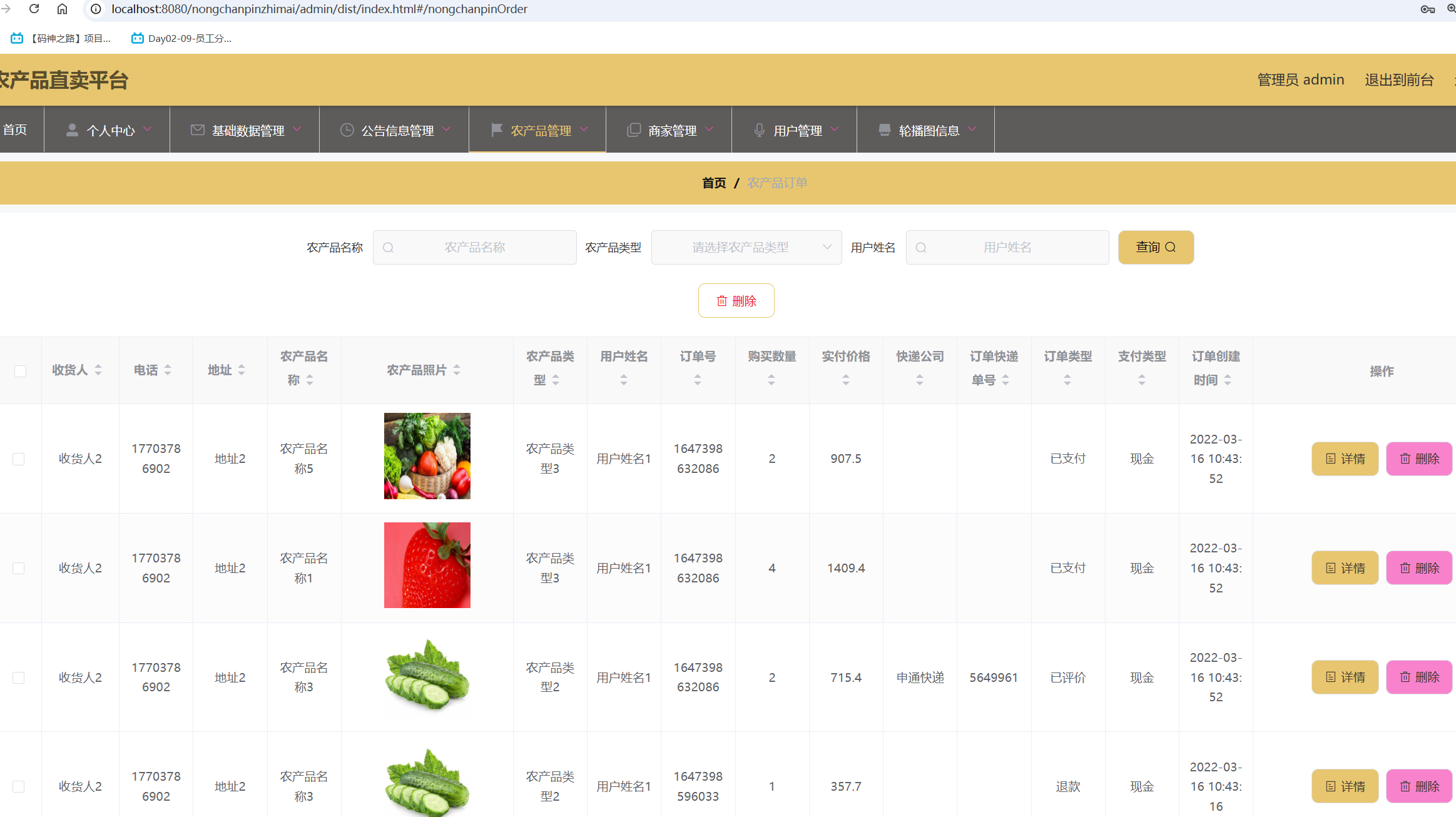
Task: Click 详情 button for the strawberry order
Action: tap(1345, 568)
